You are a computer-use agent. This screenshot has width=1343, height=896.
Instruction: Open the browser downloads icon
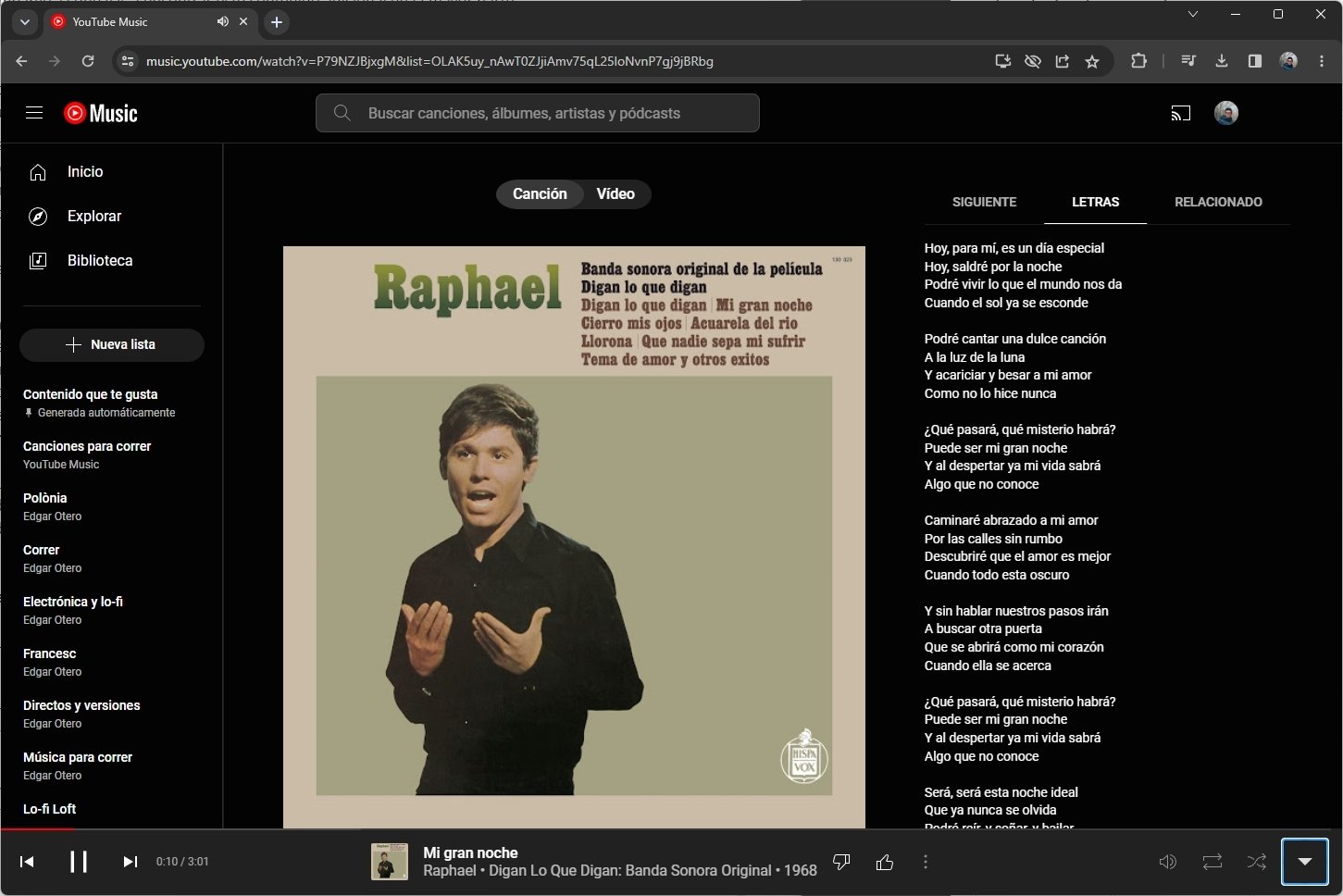pos(1222,61)
